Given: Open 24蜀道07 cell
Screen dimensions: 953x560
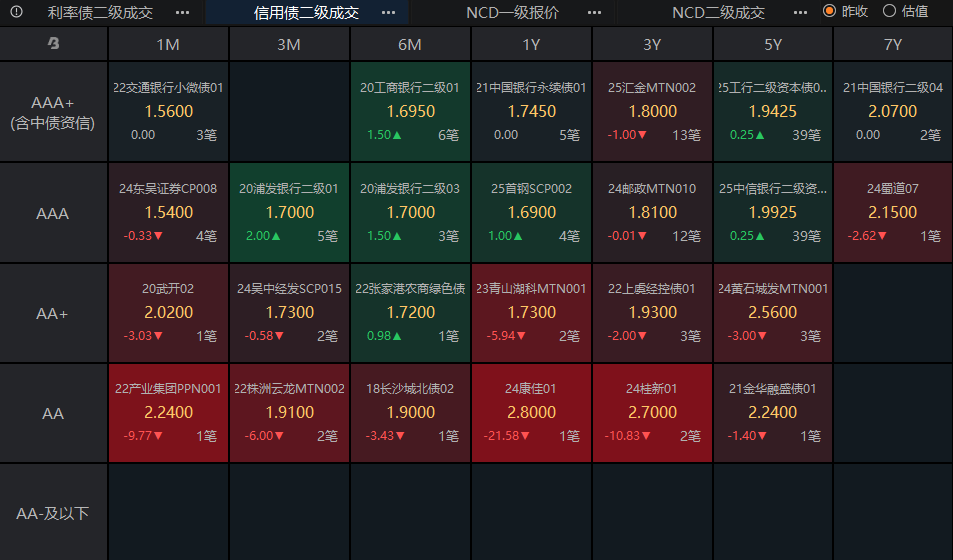Looking at the screenshot, I should pyautogui.click(x=893, y=213).
